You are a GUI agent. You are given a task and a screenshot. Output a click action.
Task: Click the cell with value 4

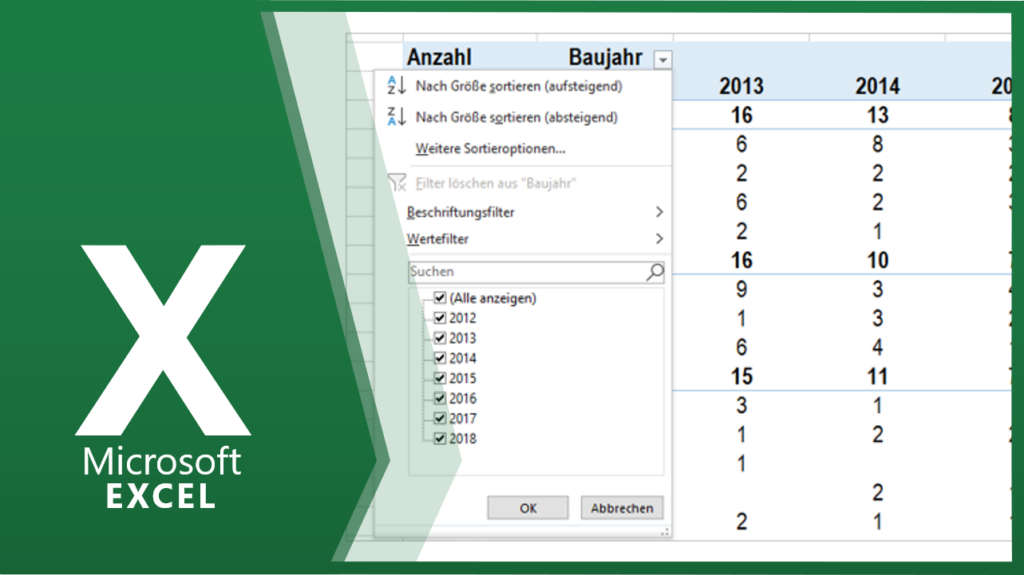(878, 347)
